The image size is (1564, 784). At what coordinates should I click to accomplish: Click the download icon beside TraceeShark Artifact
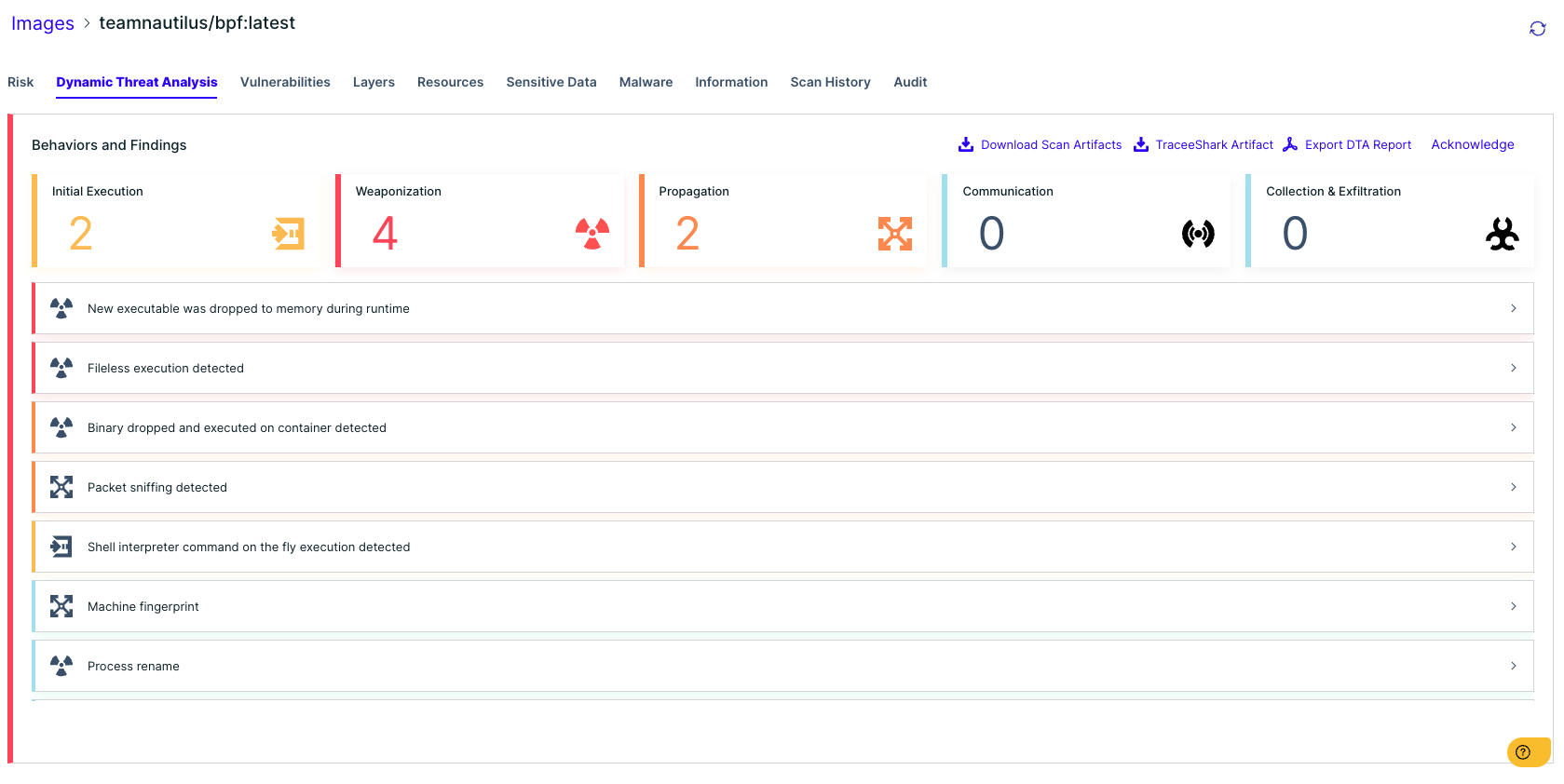(1141, 144)
